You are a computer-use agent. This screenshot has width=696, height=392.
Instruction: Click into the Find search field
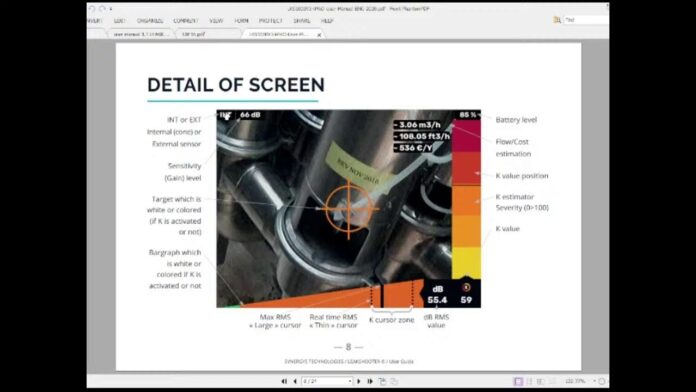[586, 20]
